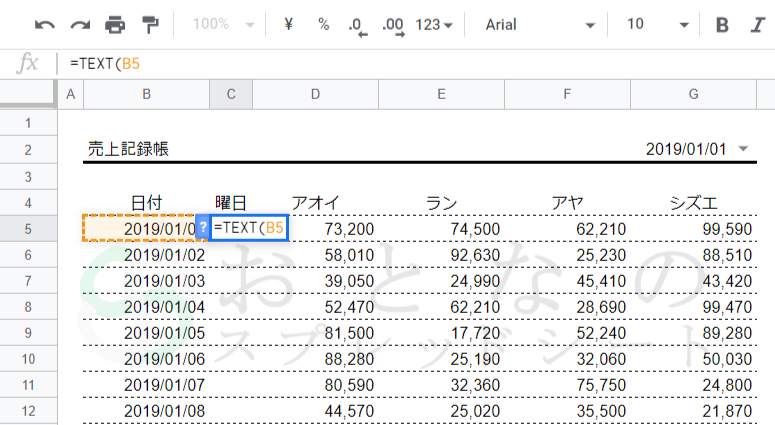
Task: Click the fx function icon
Action: [27, 63]
